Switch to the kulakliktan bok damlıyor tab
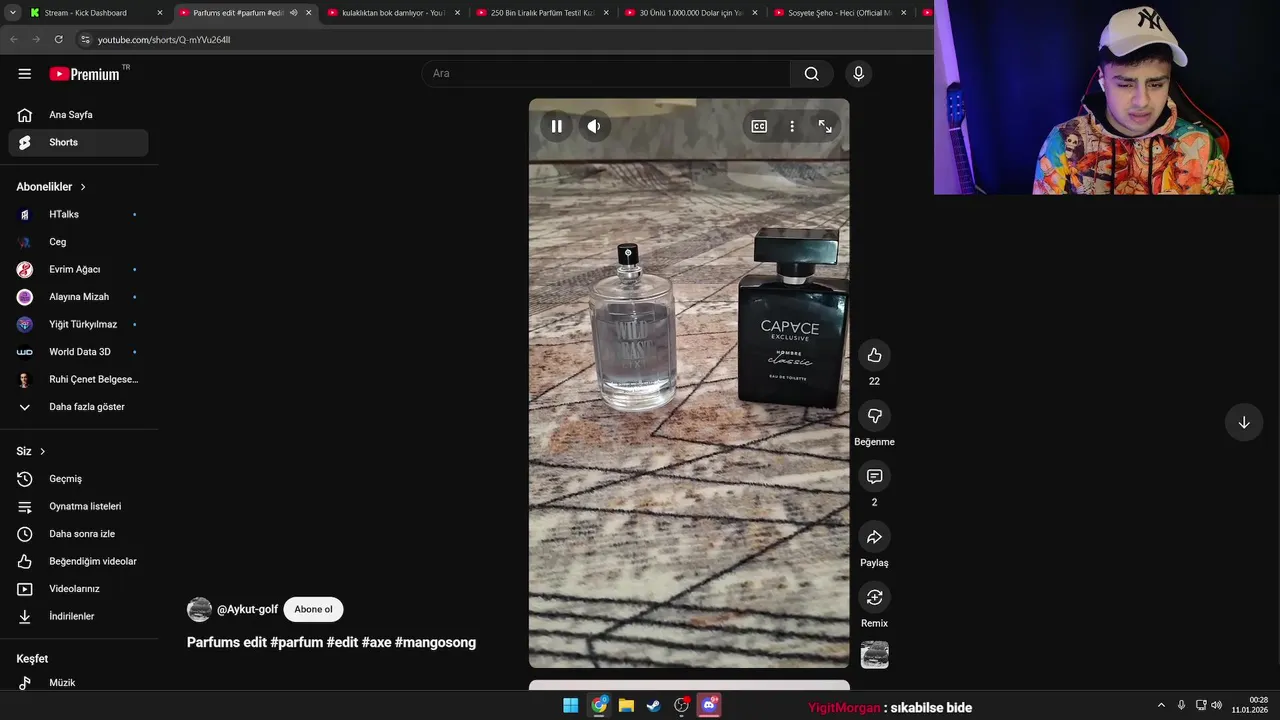 coord(394,13)
